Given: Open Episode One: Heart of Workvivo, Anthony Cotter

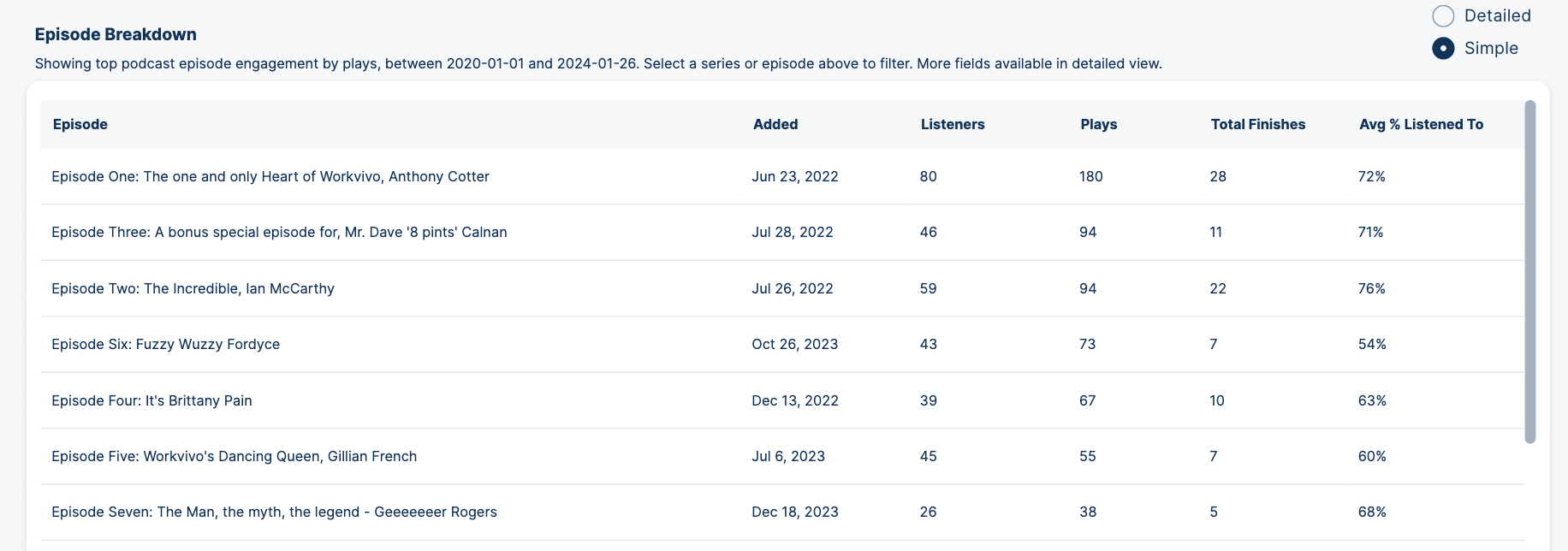Looking at the screenshot, I should 270,176.
